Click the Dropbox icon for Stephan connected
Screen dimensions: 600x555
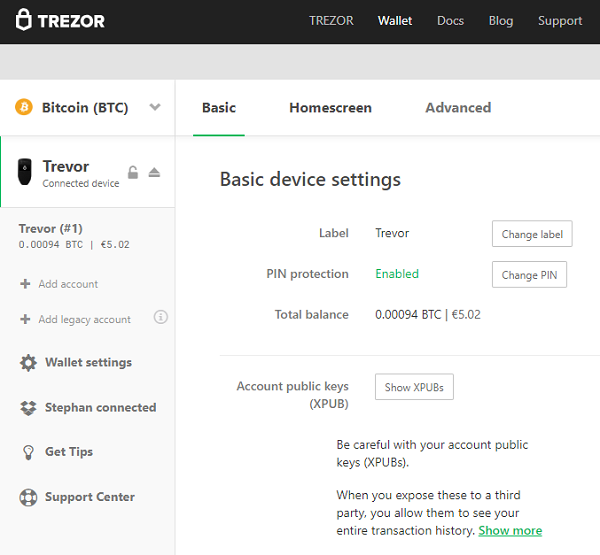tap(28, 408)
